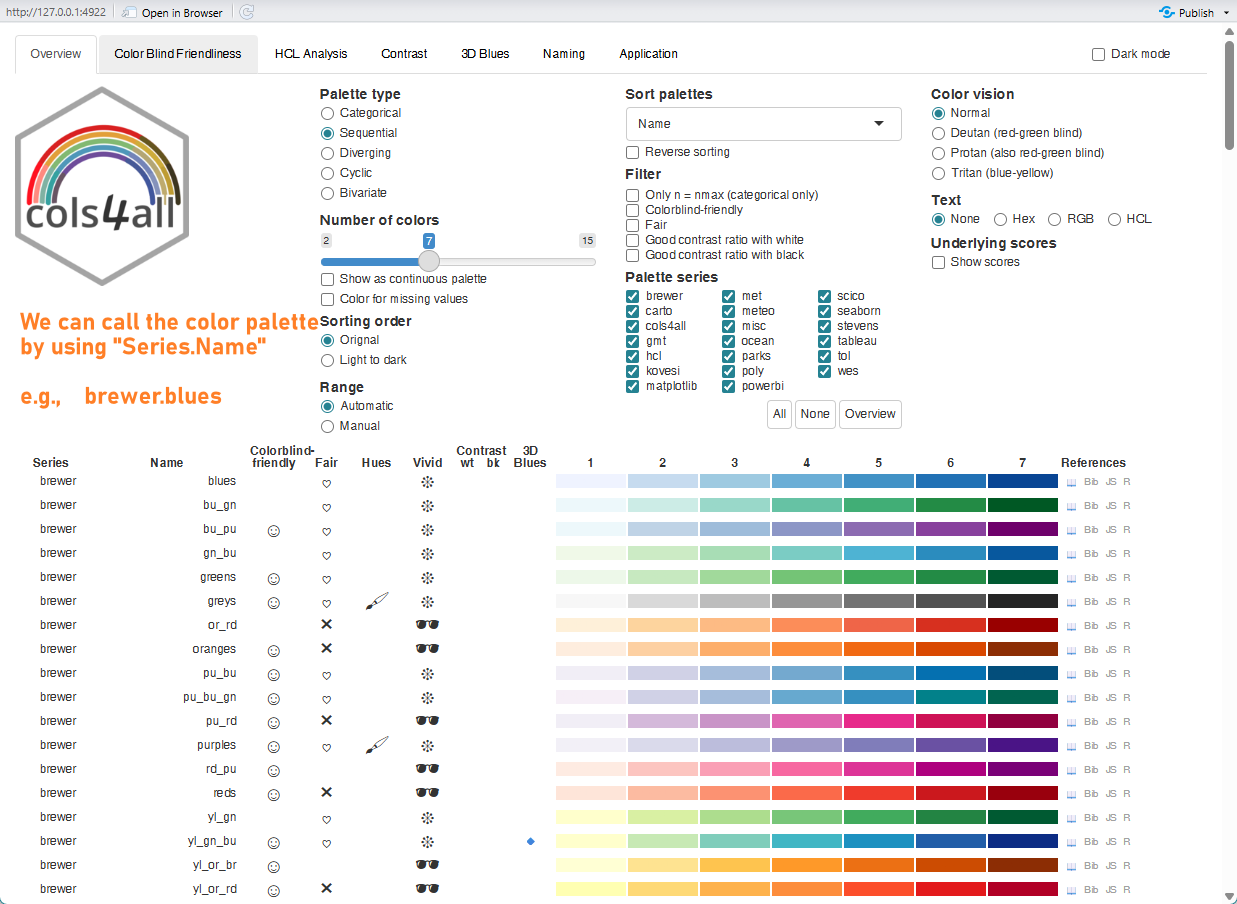Click the browser refresh icon in top bar

247,12
